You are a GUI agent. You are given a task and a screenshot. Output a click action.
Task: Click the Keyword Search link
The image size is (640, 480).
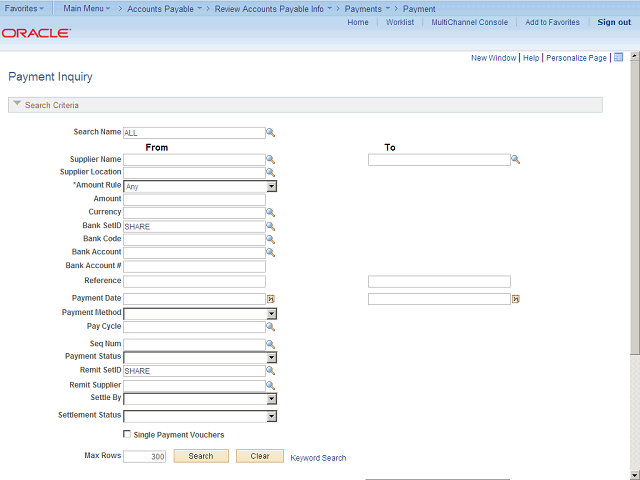[x=318, y=458]
